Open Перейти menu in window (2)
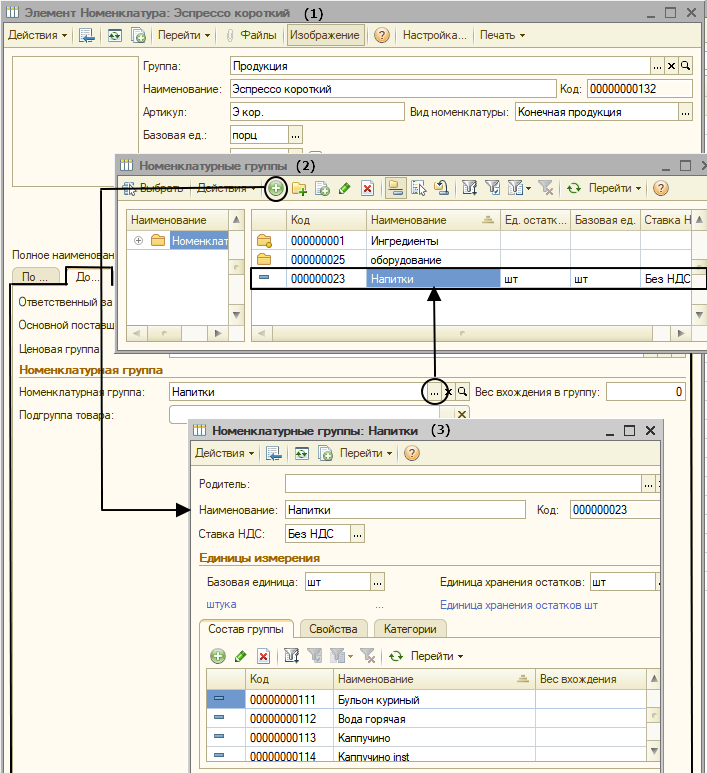The height and width of the screenshot is (773, 707). point(615,188)
